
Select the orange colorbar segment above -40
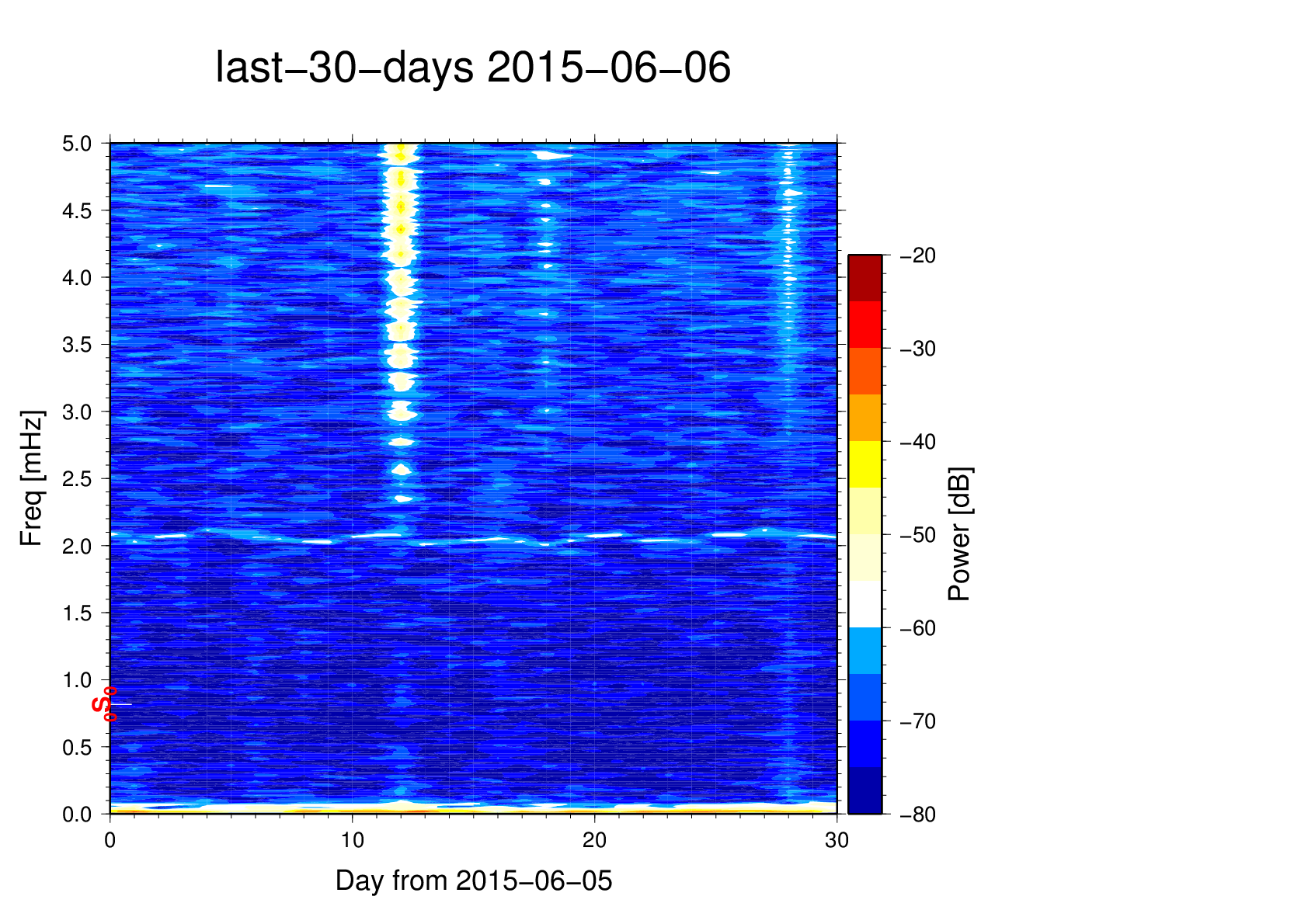864,418
